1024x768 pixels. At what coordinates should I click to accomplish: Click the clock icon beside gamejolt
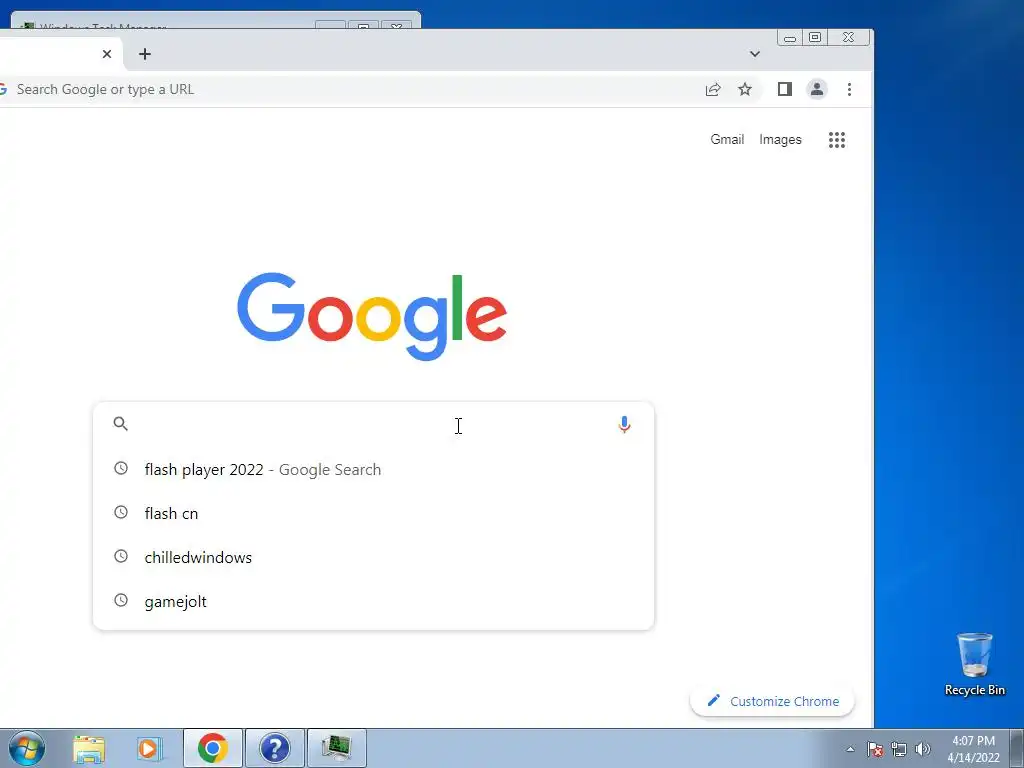[x=121, y=600]
